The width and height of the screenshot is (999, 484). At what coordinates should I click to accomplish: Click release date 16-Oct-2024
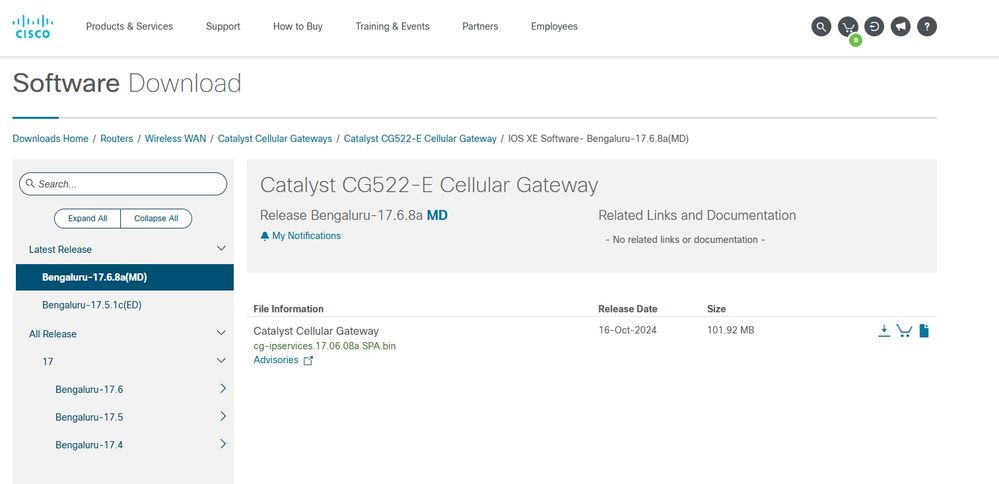(x=628, y=331)
